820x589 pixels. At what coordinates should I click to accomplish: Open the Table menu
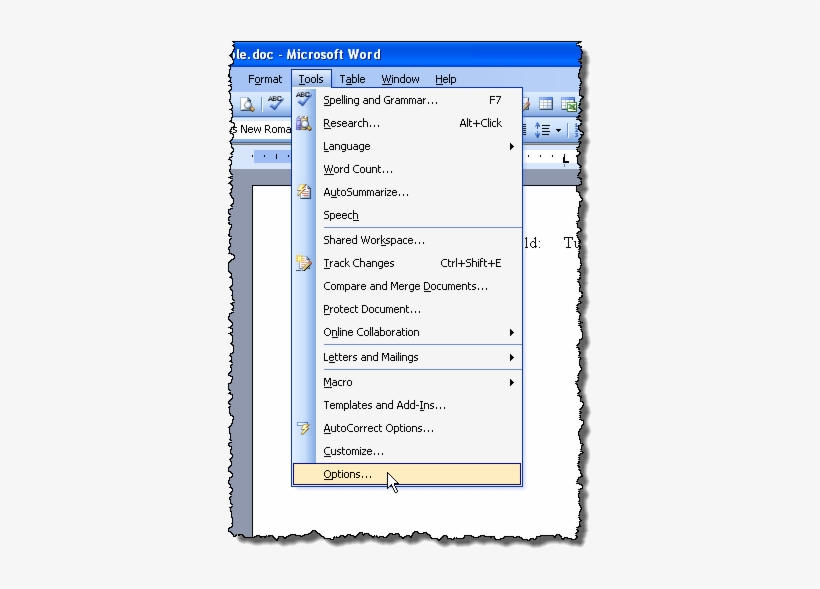point(352,79)
